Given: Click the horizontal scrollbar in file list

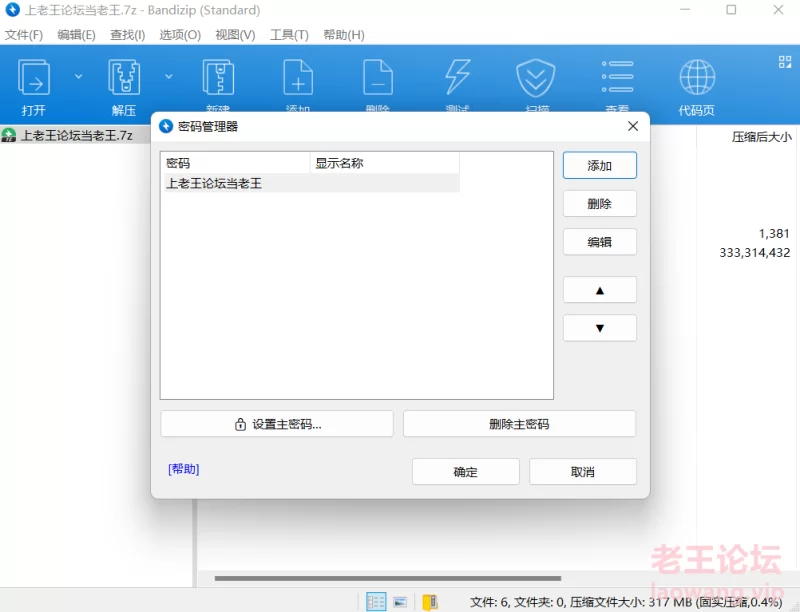Looking at the screenshot, I should [x=388, y=578].
